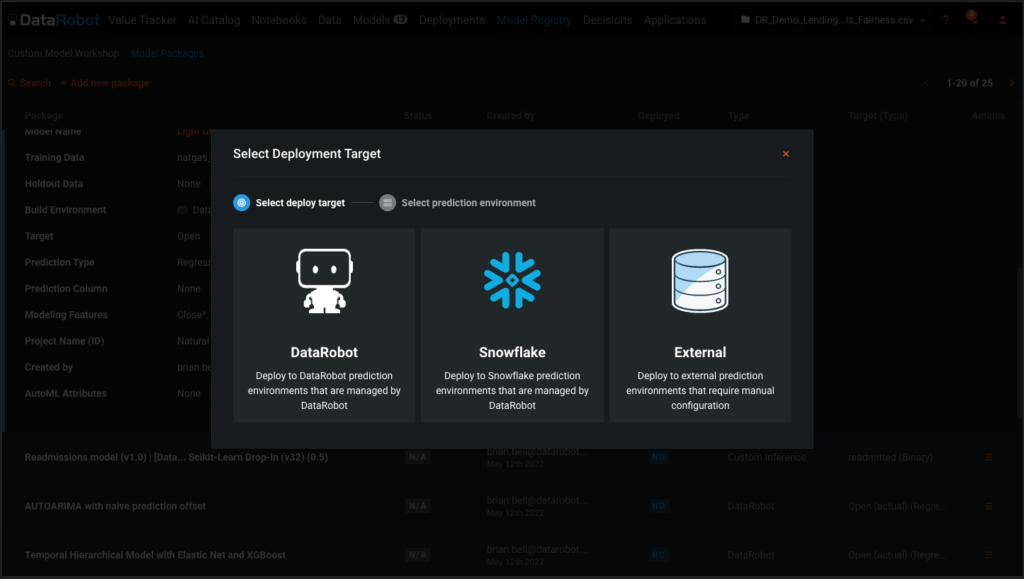Close the Select Deployment Target dialog
1024x579 pixels.
coord(786,153)
